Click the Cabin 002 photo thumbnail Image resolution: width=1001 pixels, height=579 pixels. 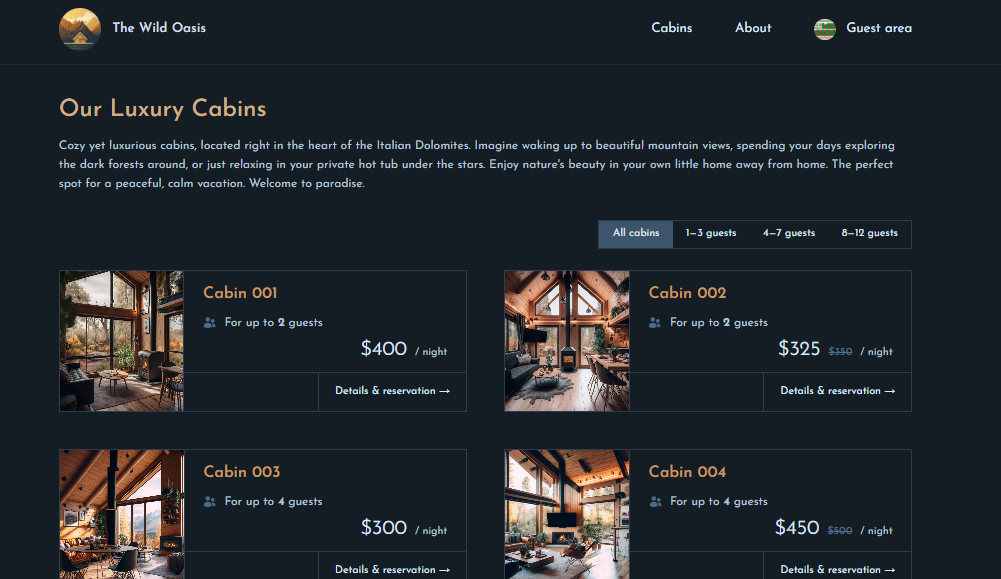567,341
